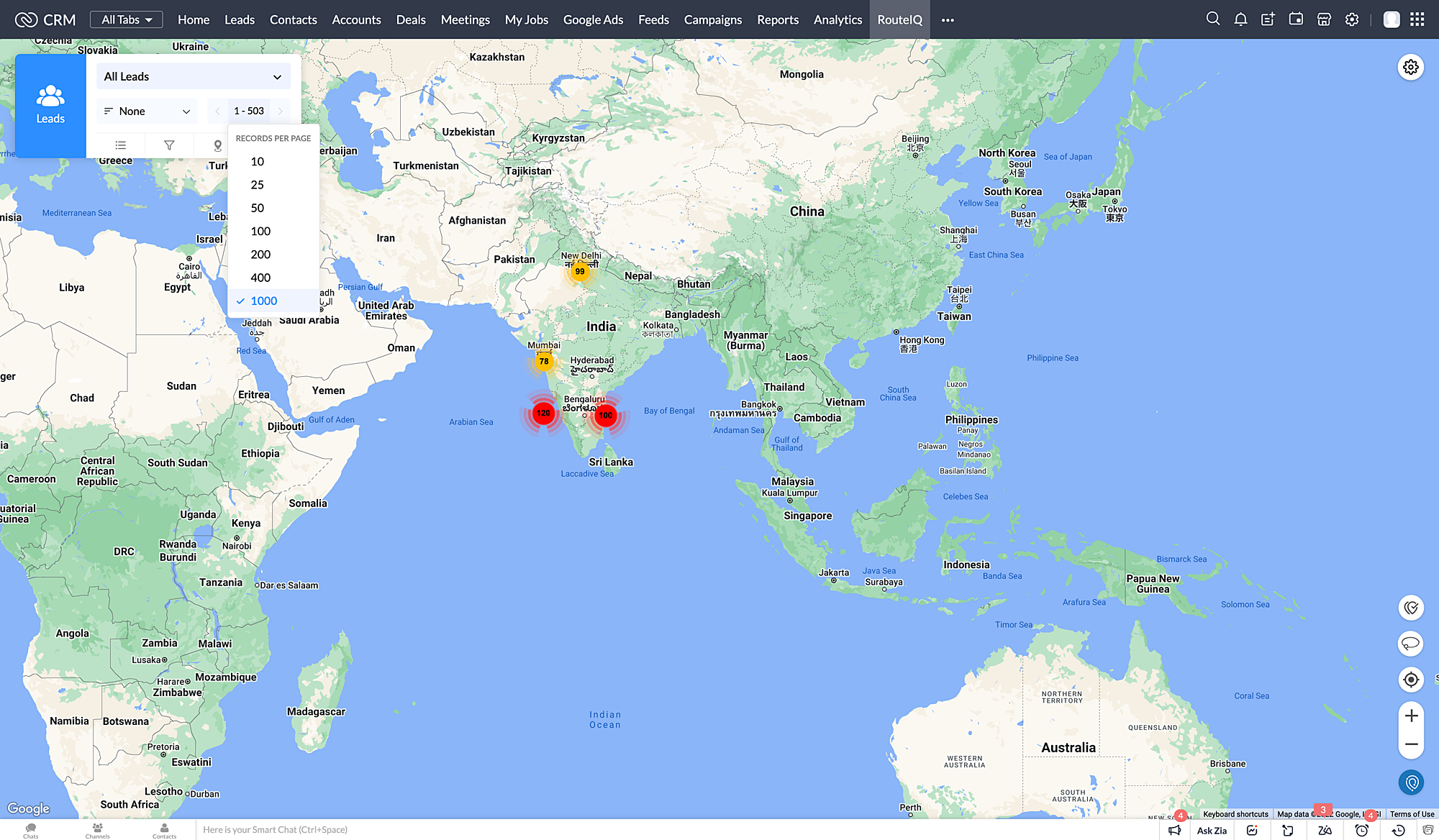
Task: Open the Feeds tab
Action: coord(653,19)
